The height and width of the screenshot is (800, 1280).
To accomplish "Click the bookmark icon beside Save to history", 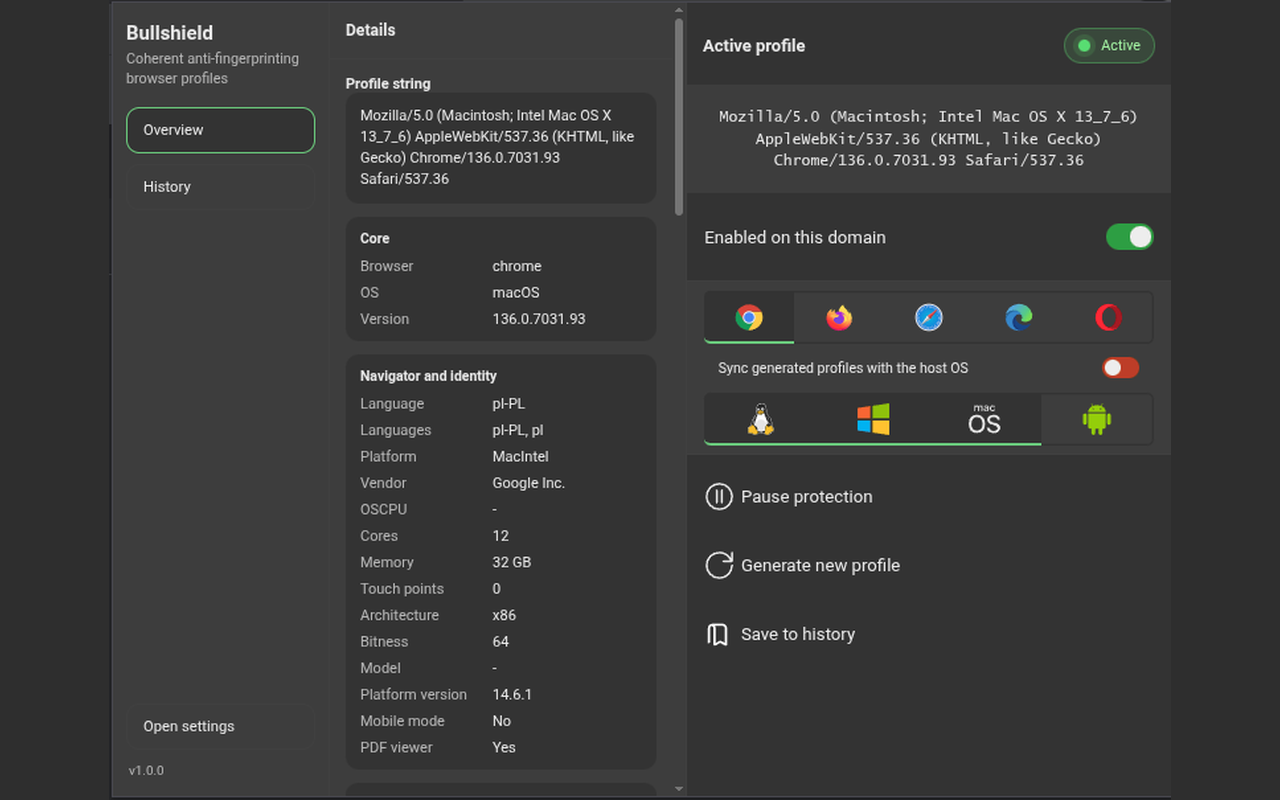I will click(x=718, y=634).
